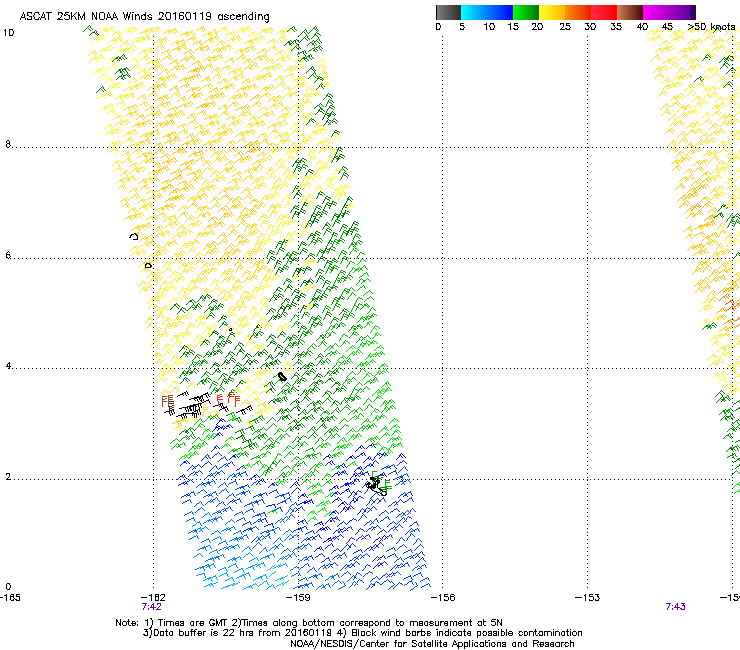Click the plot title 'ASCAT 25KM NOAA Winds 20160119 ascending'
Screen dimensions: 740x650
tap(144, 17)
